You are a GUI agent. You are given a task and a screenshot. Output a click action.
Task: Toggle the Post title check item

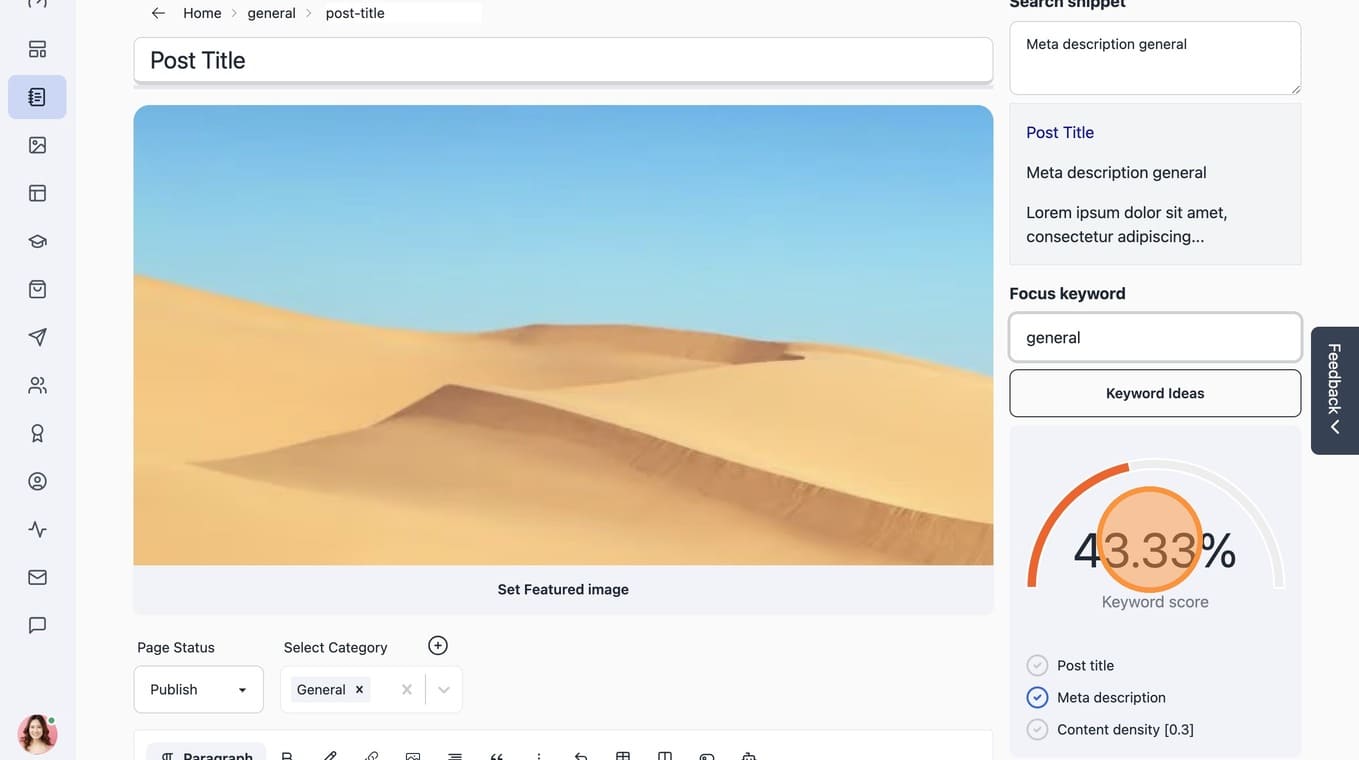(x=1038, y=665)
